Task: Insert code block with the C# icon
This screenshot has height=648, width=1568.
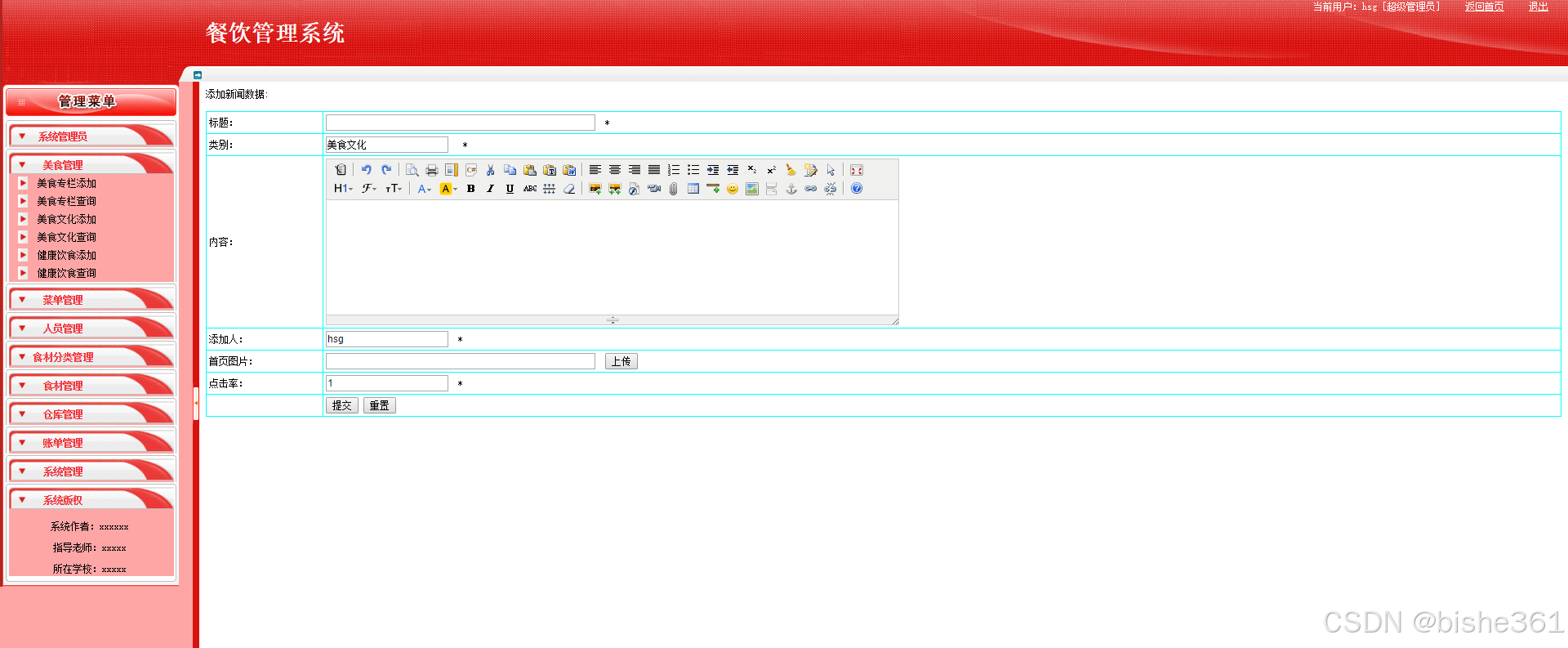Action: (471, 170)
